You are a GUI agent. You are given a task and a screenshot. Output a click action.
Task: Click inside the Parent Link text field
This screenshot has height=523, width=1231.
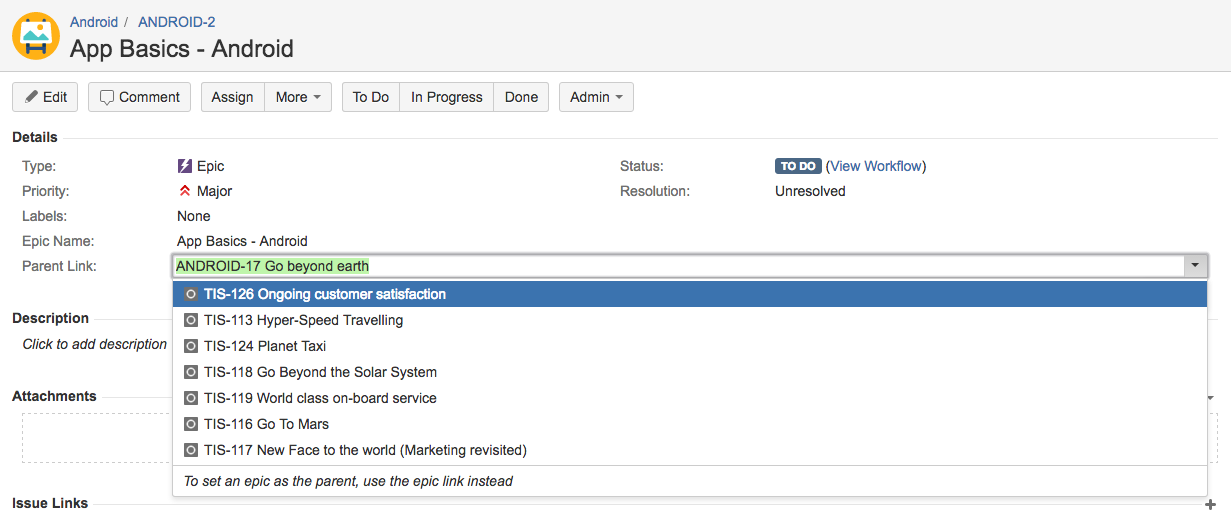pos(677,266)
